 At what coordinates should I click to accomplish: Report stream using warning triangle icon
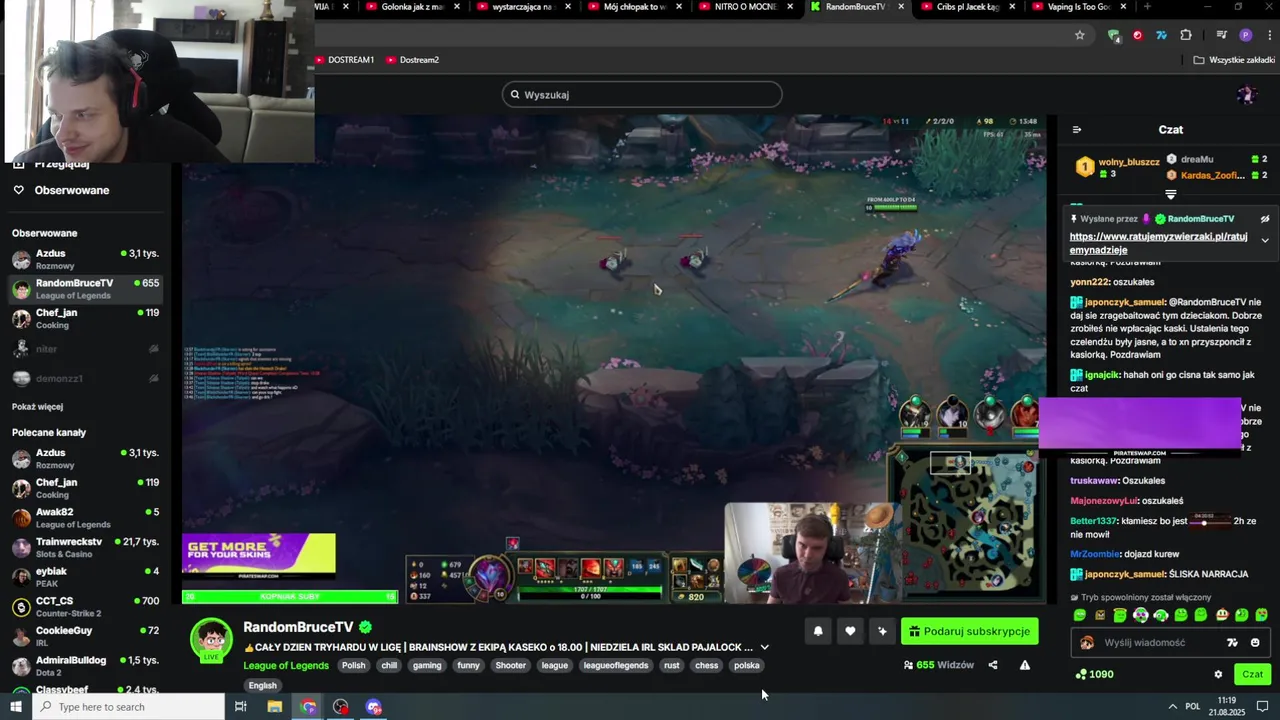(1025, 665)
